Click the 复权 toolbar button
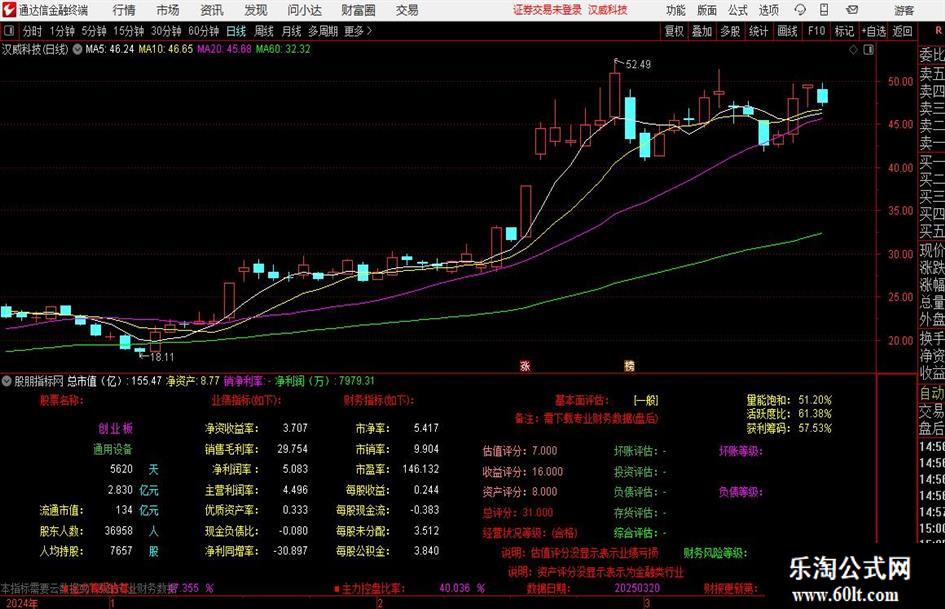Image resolution: width=945 pixels, height=609 pixels. pyautogui.click(x=674, y=31)
